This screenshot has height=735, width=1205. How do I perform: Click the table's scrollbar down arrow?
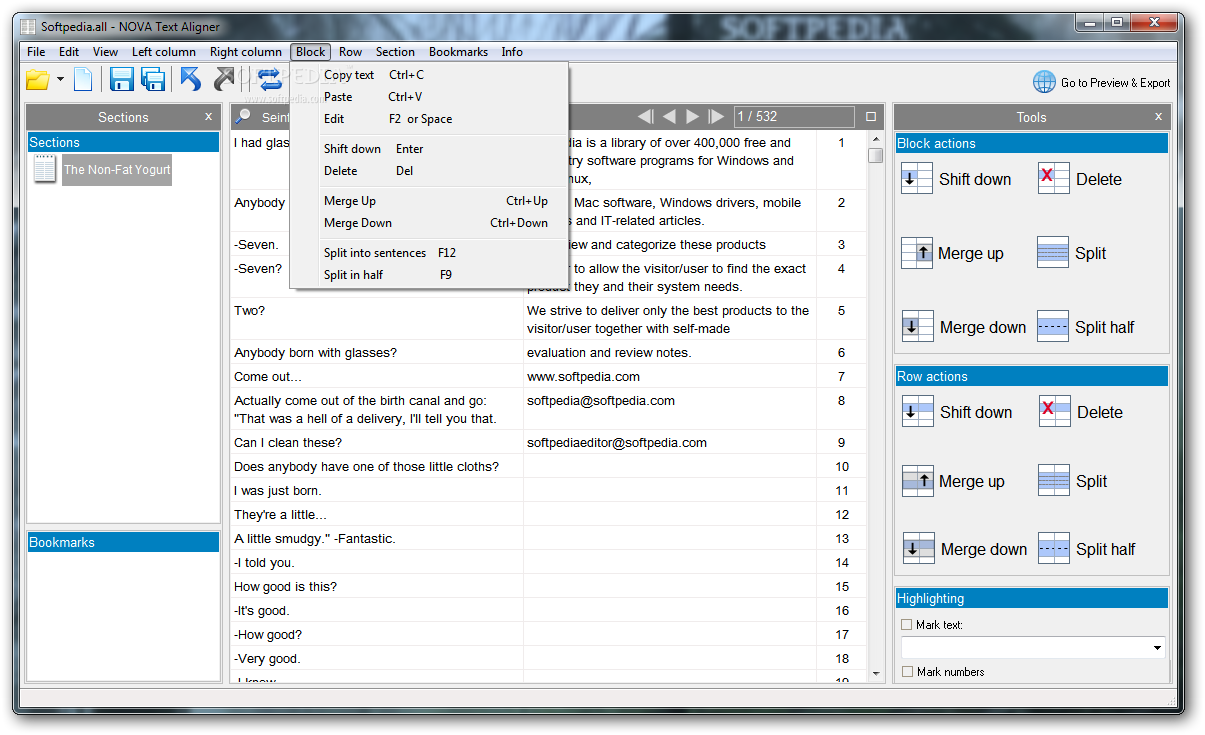[x=876, y=674]
